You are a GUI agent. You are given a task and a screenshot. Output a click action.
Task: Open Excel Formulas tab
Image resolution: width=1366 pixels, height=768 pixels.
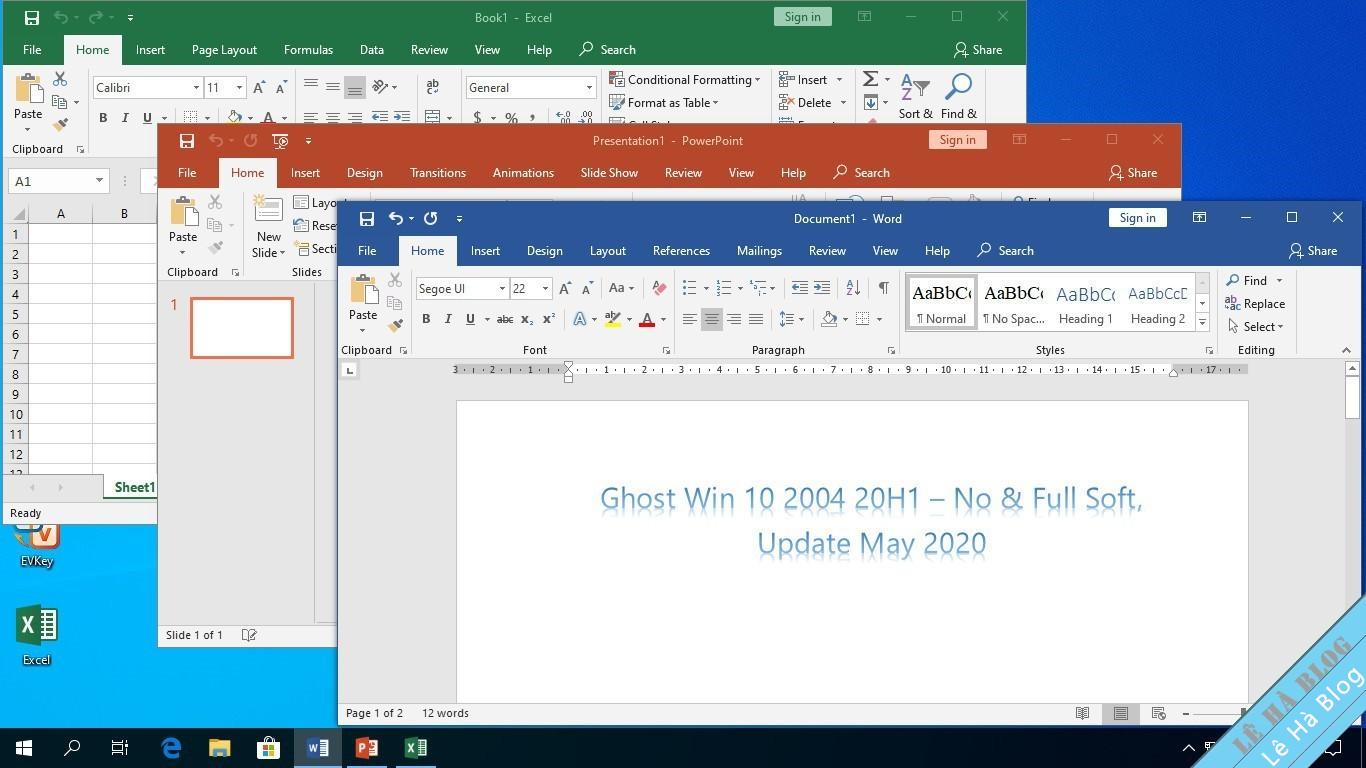coord(308,50)
